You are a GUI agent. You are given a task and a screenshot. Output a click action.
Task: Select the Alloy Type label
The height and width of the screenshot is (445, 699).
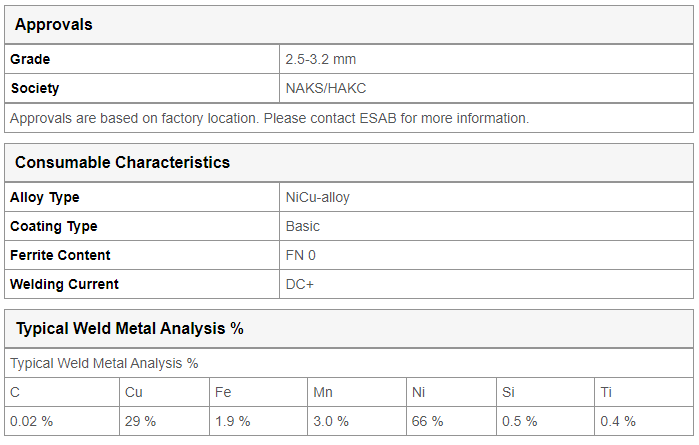(45, 197)
